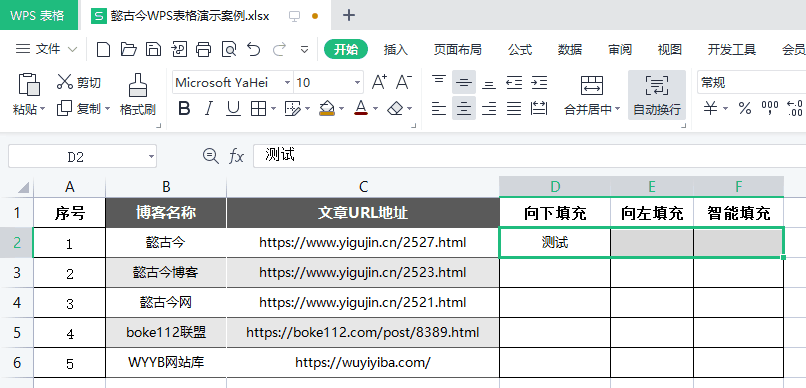Click the Undo arrow icon
The height and width of the screenshot is (388, 806).
(253, 49)
